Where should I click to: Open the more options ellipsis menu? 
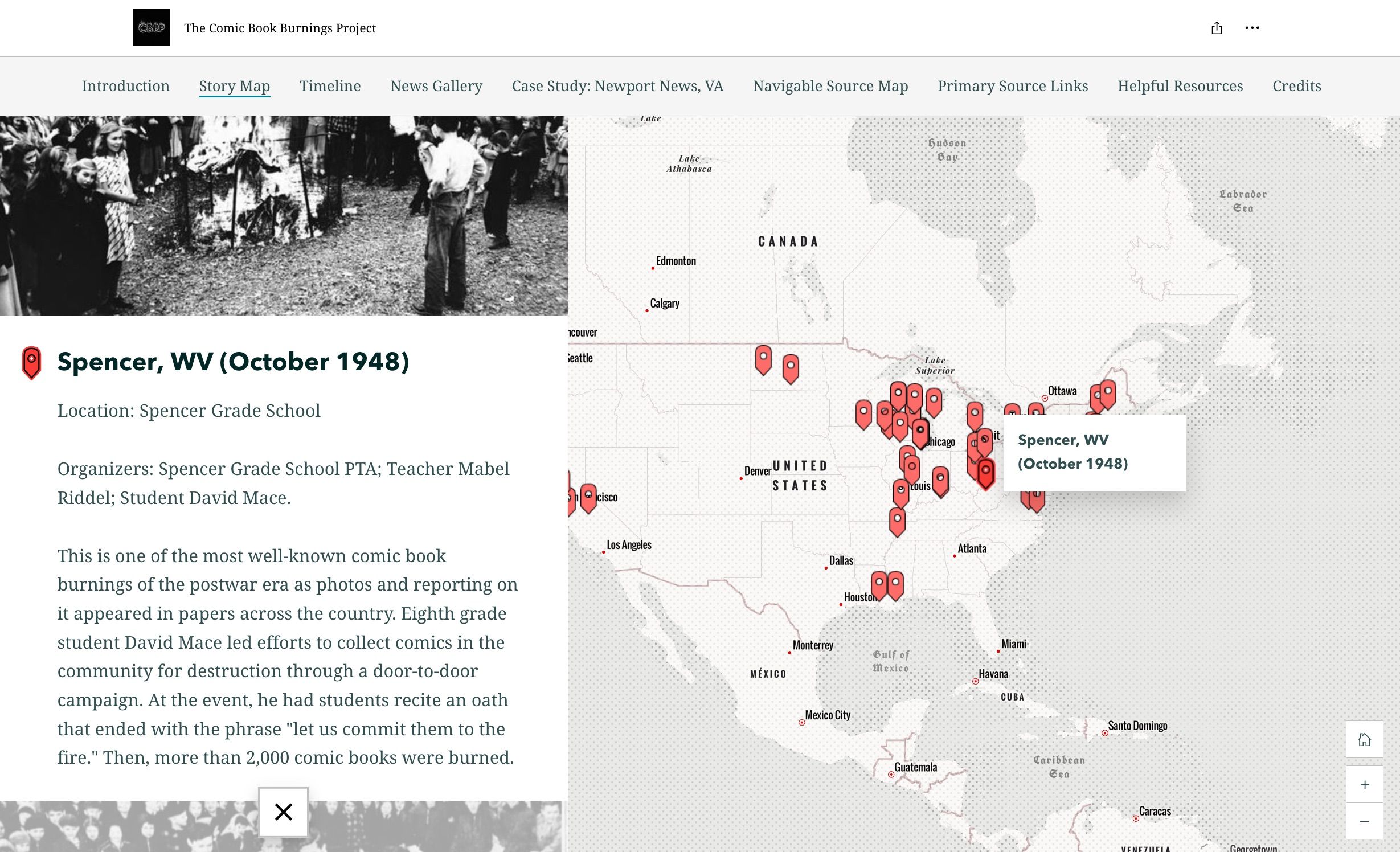(1252, 27)
